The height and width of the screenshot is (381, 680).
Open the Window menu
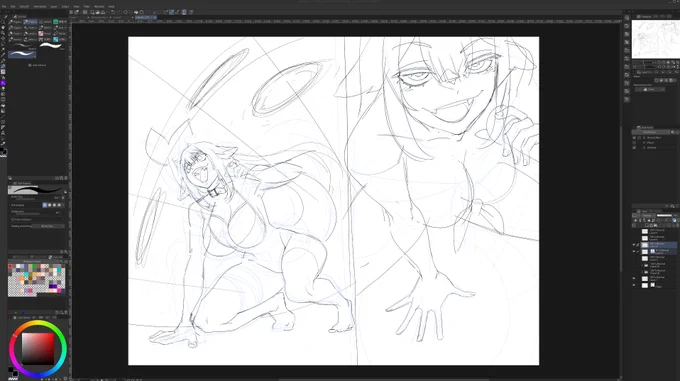[x=99, y=7]
